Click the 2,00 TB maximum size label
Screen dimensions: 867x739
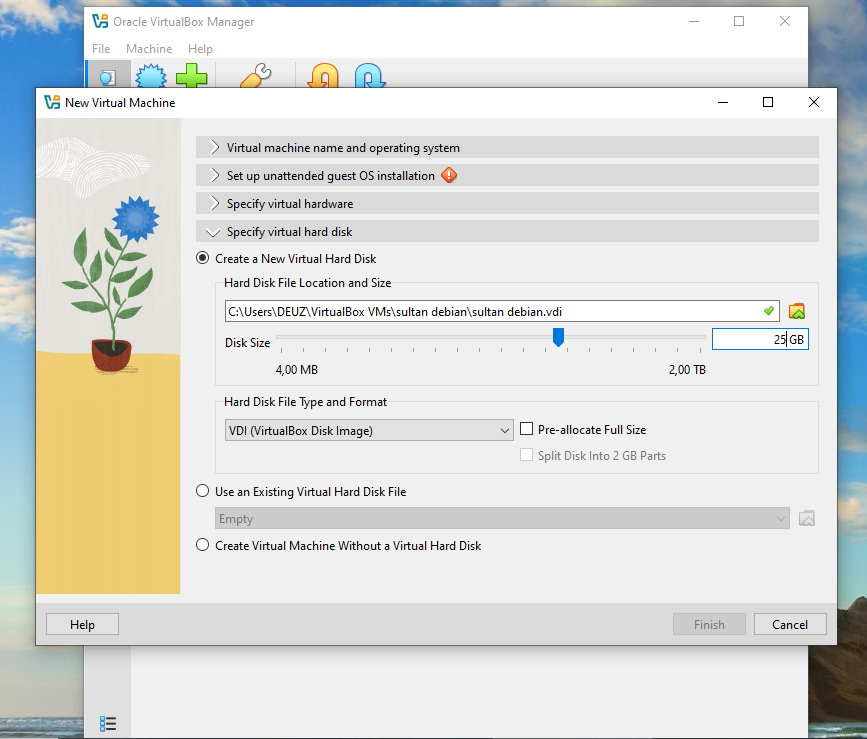(687, 369)
